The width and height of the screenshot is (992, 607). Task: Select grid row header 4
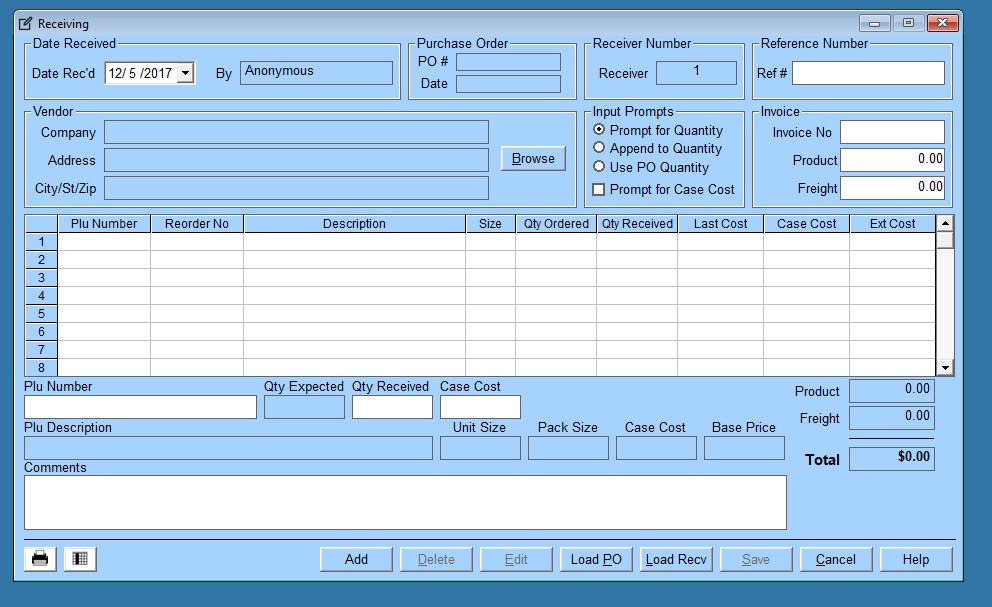pyautogui.click(x=41, y=296)
